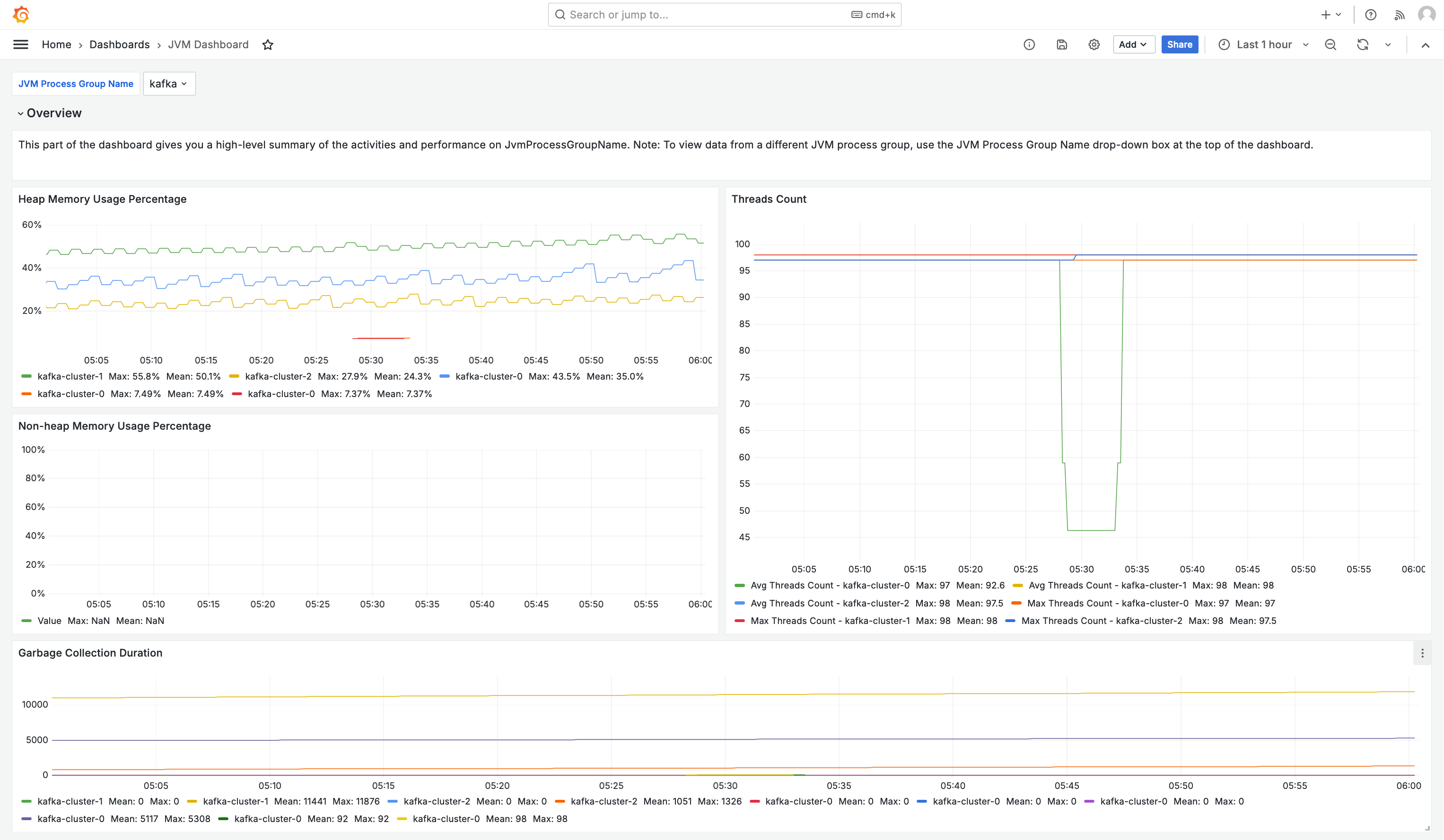Click the Grafana logo

pyautogui.click(x=21, y=14)
